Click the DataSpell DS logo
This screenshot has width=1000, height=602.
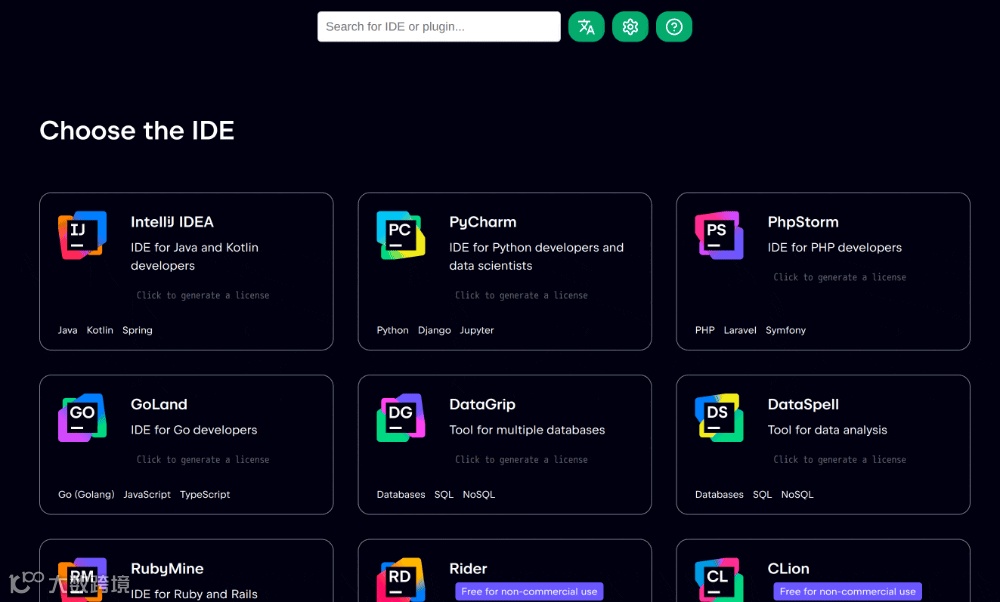pyautogui.click(x=719, y=418)
